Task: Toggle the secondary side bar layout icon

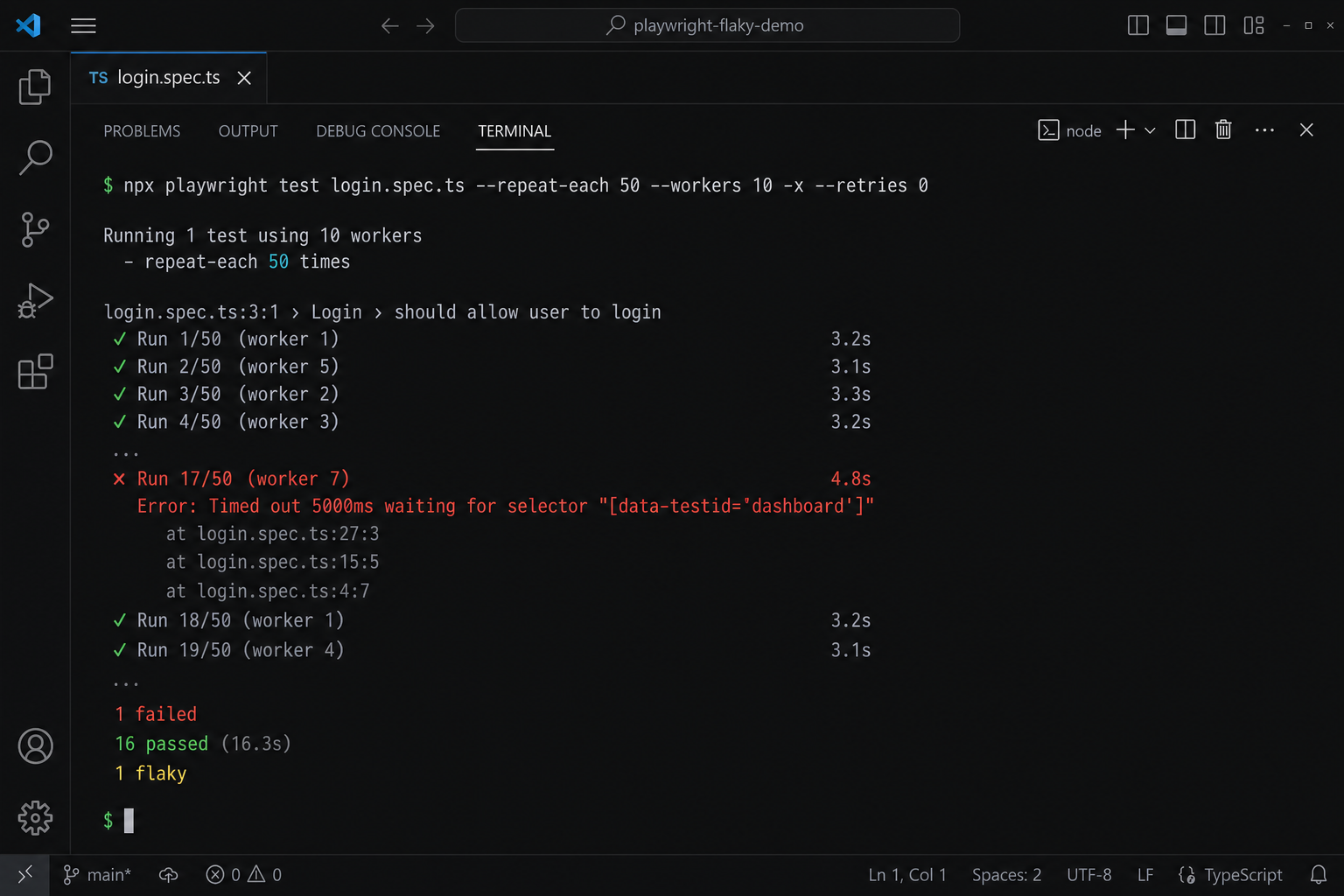Action: click(1215, 25)
